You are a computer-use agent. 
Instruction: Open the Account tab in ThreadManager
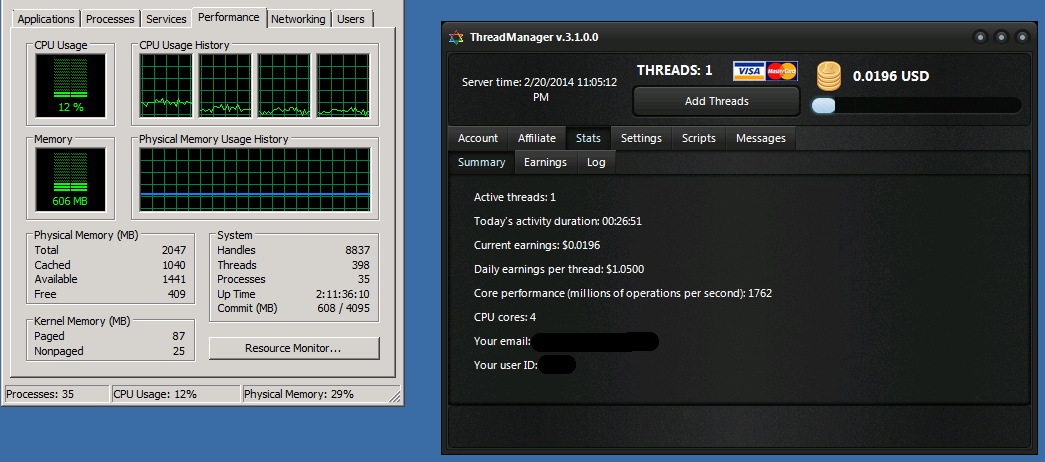coord(478,138)
